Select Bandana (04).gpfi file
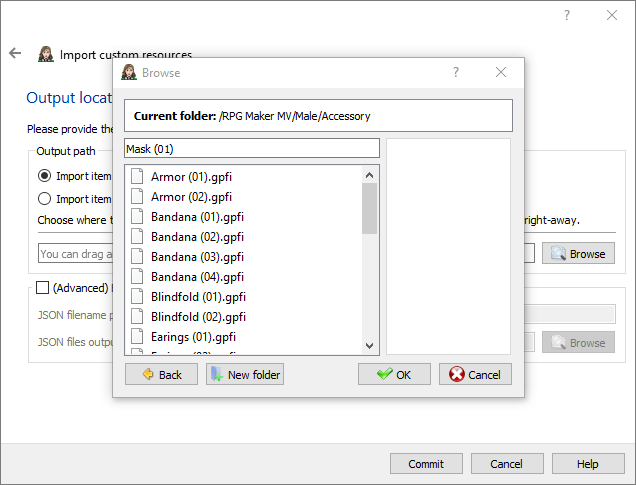The image size is (636, 485). click(x=197, y=277)
